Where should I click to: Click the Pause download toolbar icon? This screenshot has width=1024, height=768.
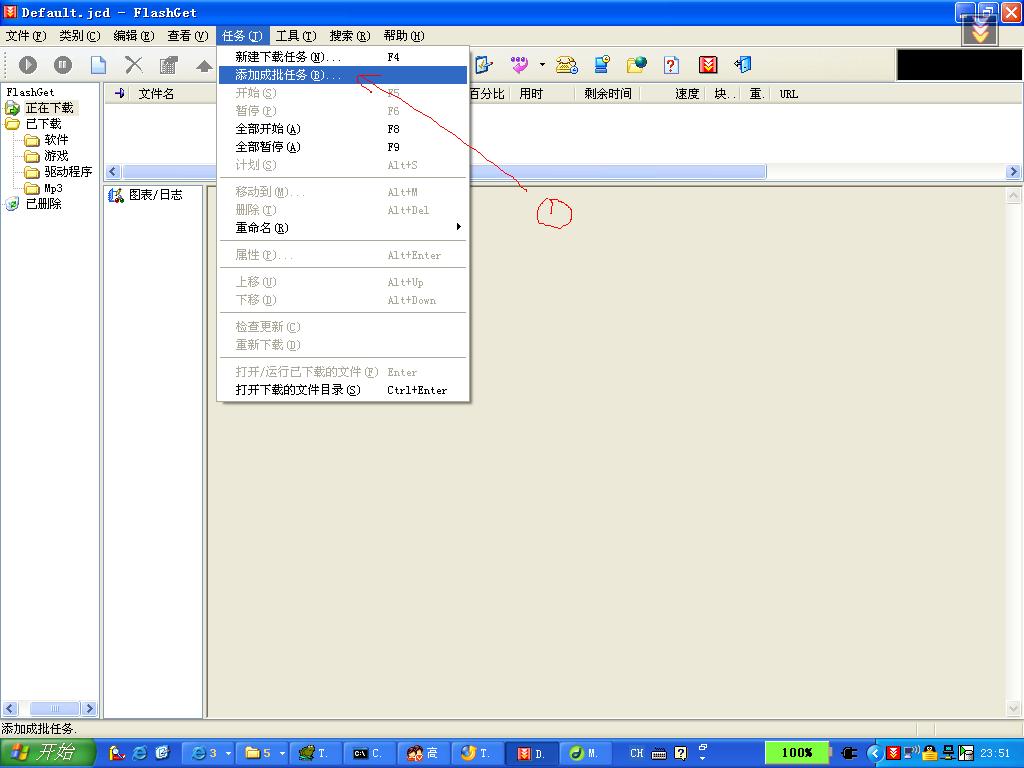tap(63, 65)
